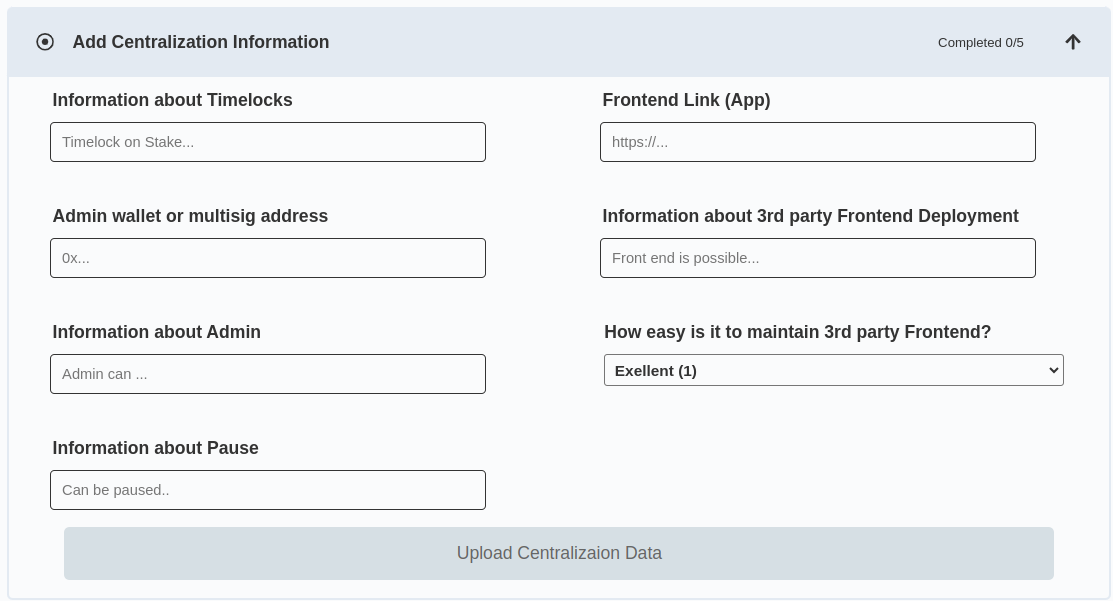Click the 3rd party Frontend Deployment label
The height and width of the screenshot is (601, 1113).
[x=811, y=216]
